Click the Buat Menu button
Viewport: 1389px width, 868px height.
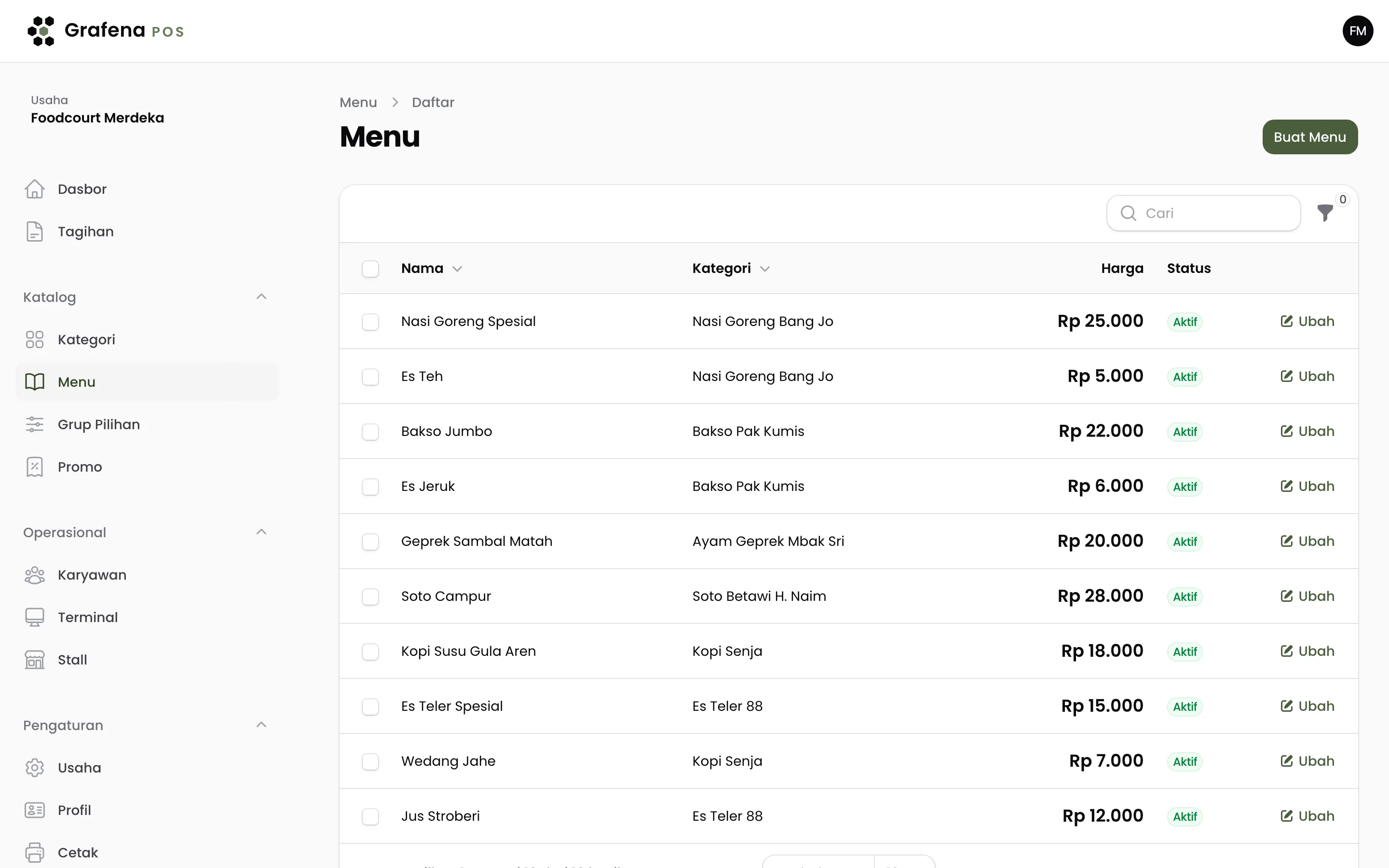pos(1310,136)
